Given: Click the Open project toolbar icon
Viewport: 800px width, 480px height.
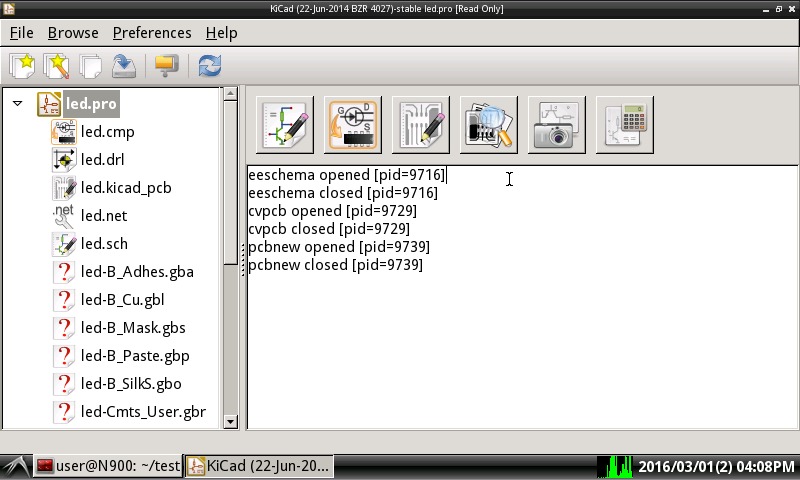Looking at the screenshot, I should click(90, 66).
